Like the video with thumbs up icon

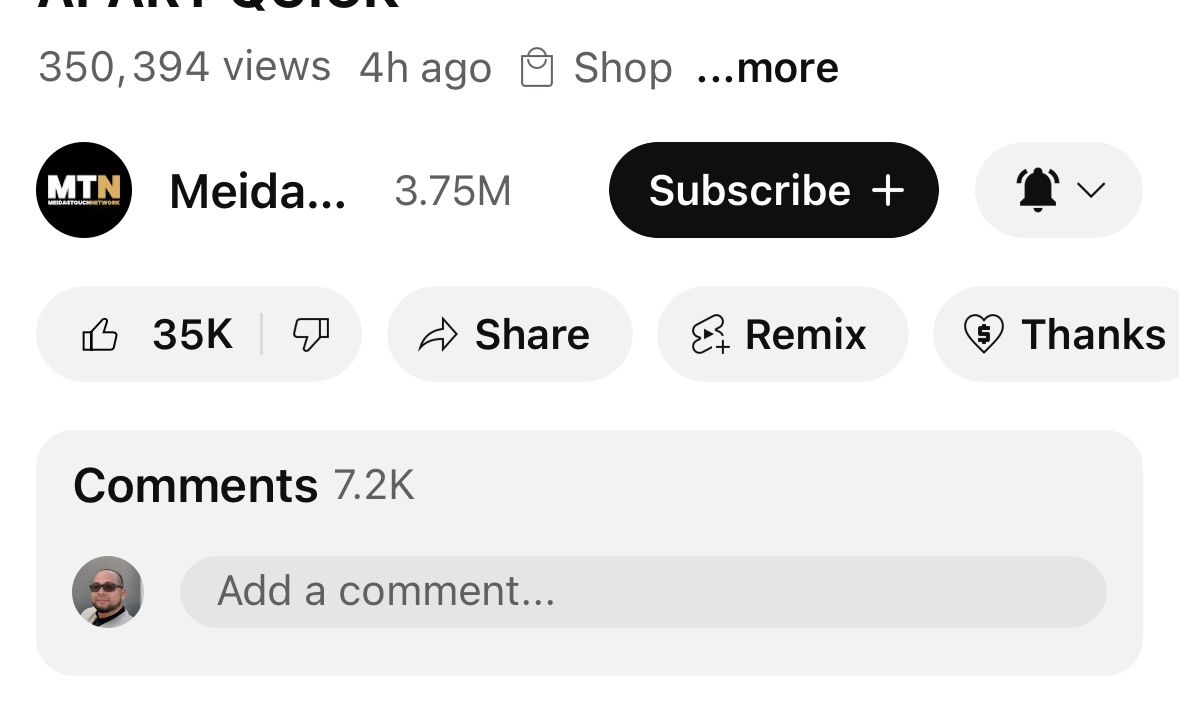coord(100,335)
